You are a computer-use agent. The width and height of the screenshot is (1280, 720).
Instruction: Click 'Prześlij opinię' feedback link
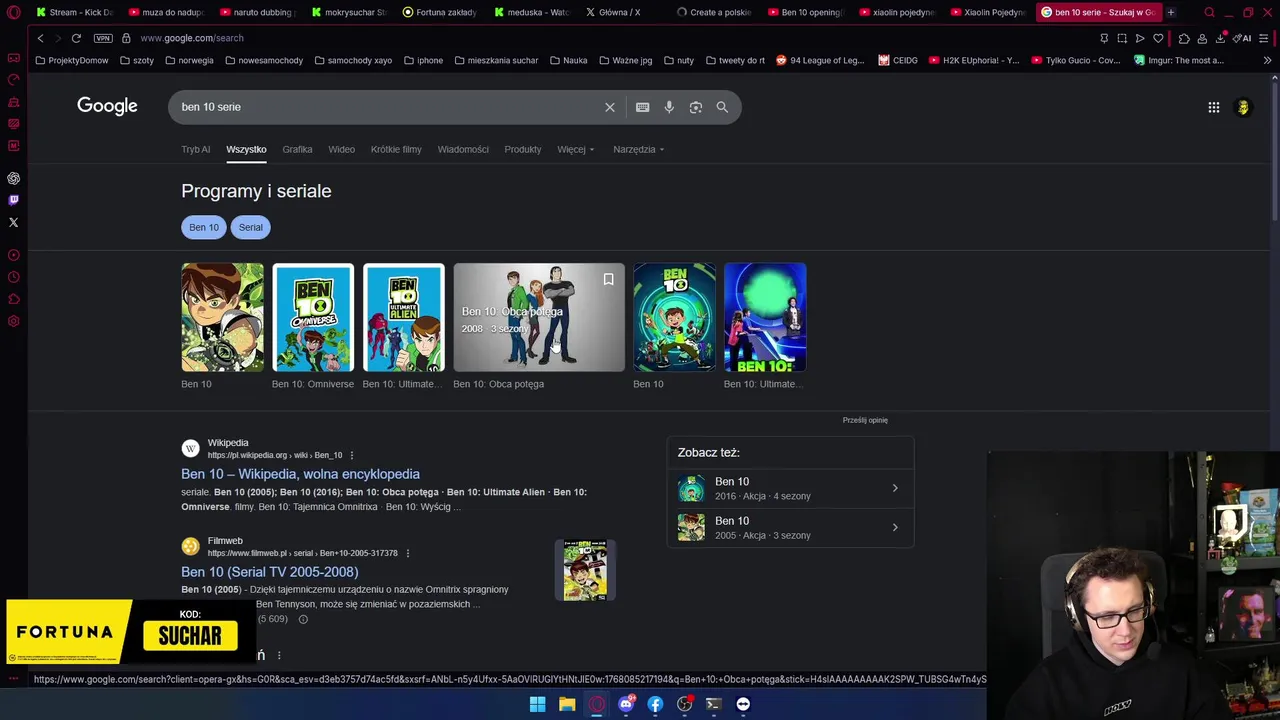click(865, 420)
